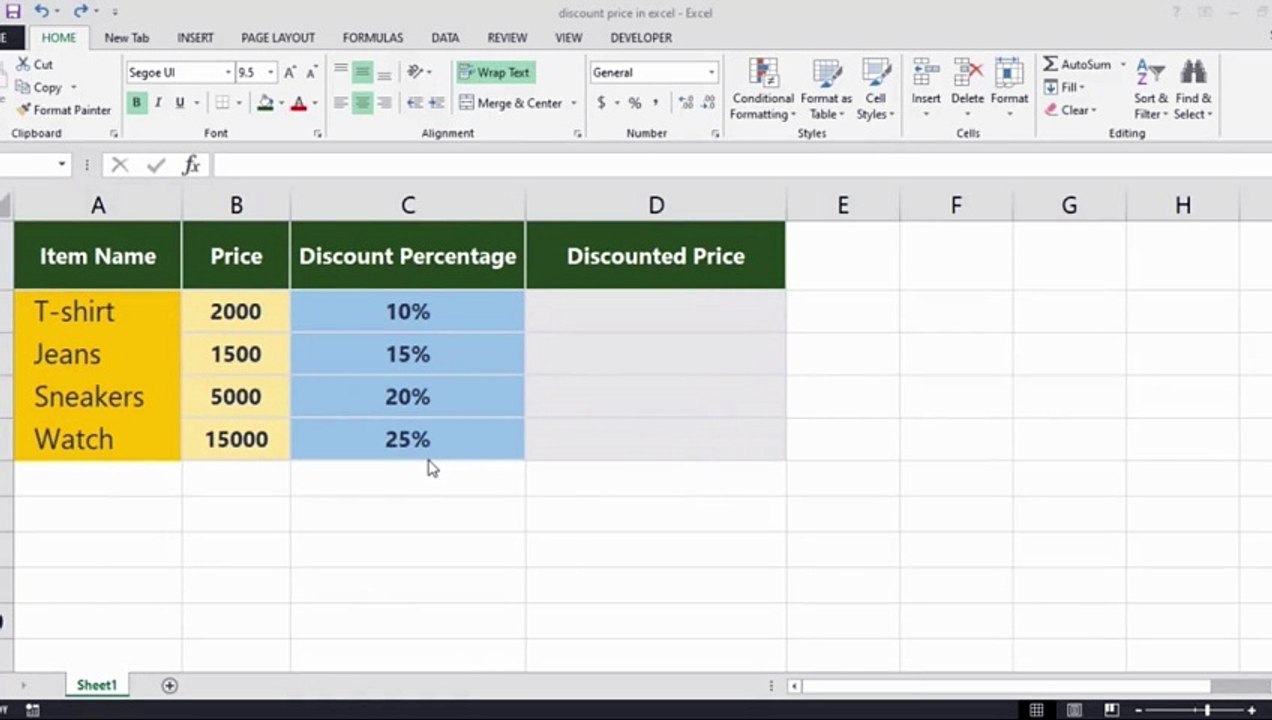
Task: Toggle Underline formatting
Action: (180, 102)
